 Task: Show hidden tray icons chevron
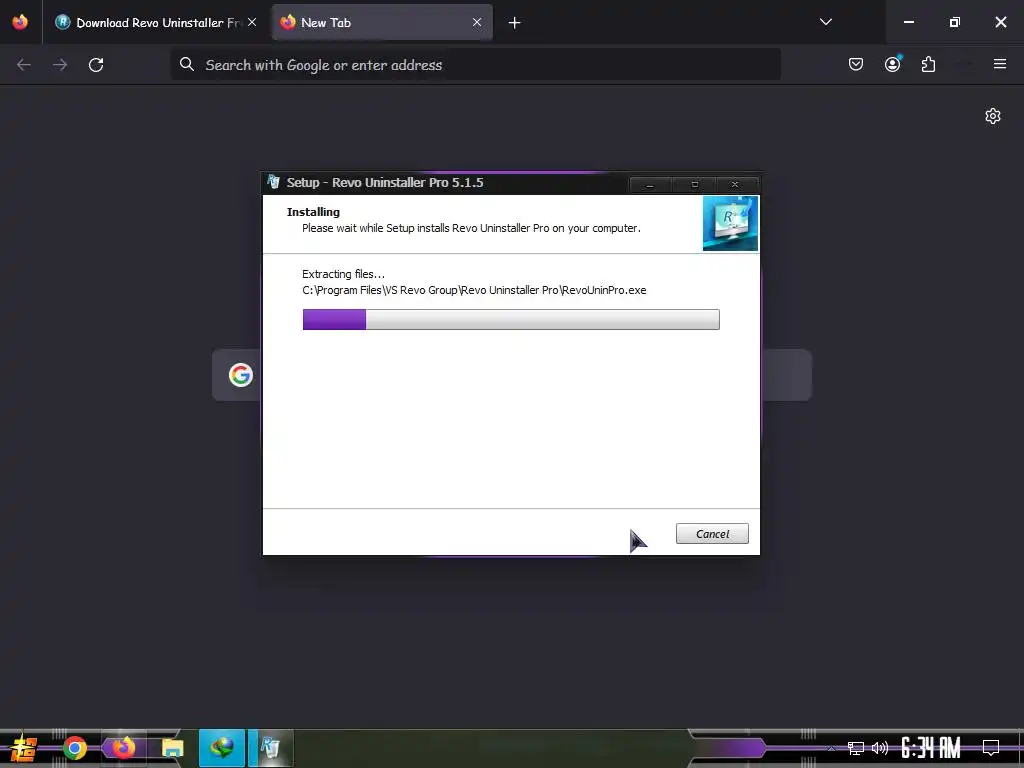(831, 748)
